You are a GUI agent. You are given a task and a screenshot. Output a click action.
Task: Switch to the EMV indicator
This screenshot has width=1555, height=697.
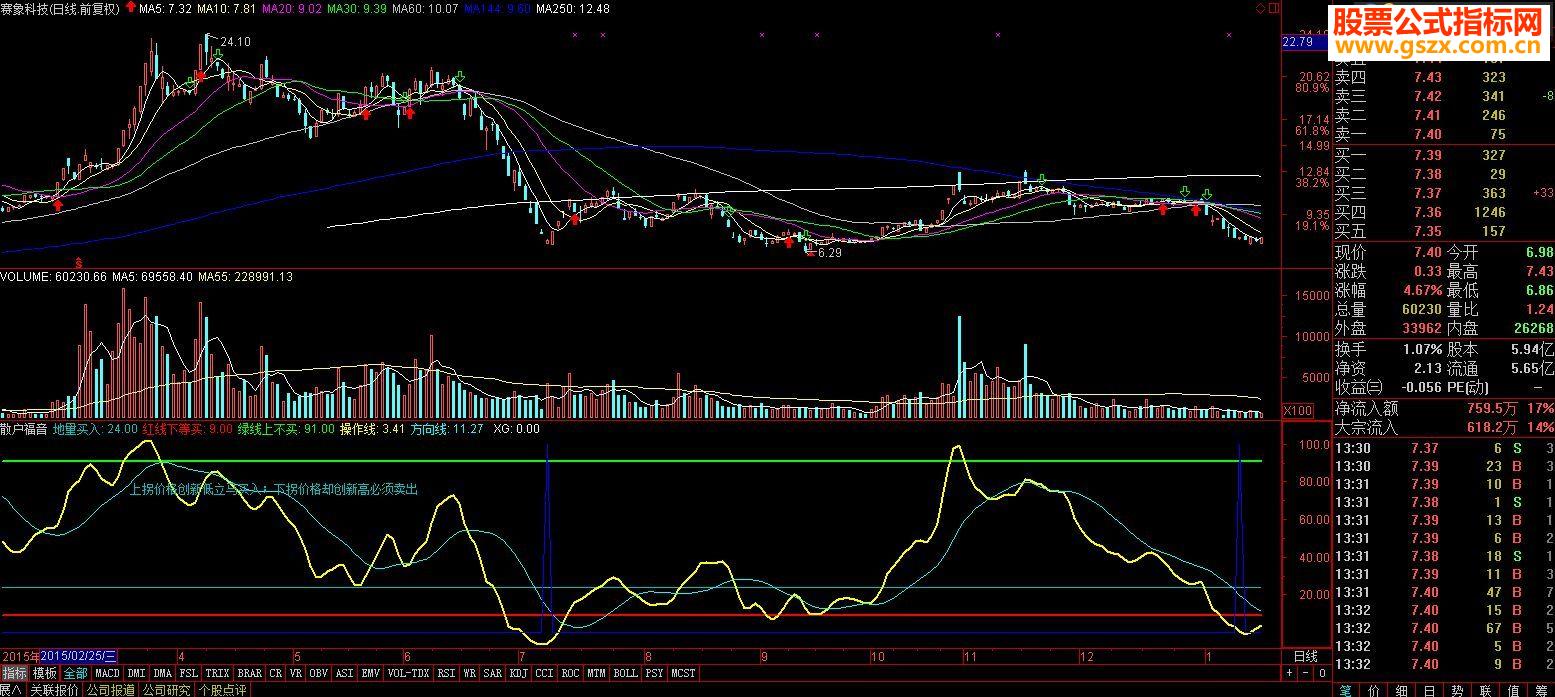[370, 673]
